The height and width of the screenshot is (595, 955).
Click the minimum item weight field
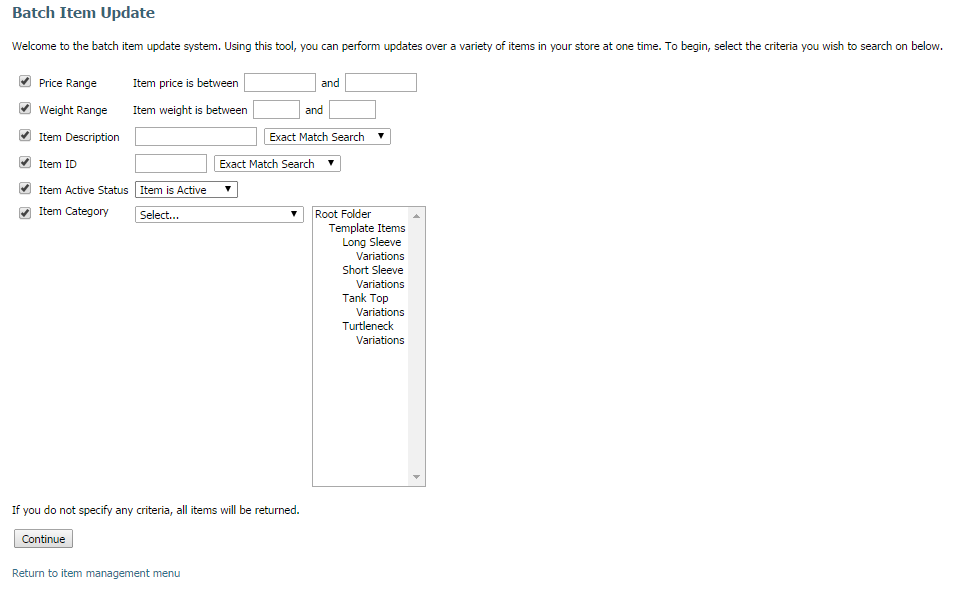[277, 110]
